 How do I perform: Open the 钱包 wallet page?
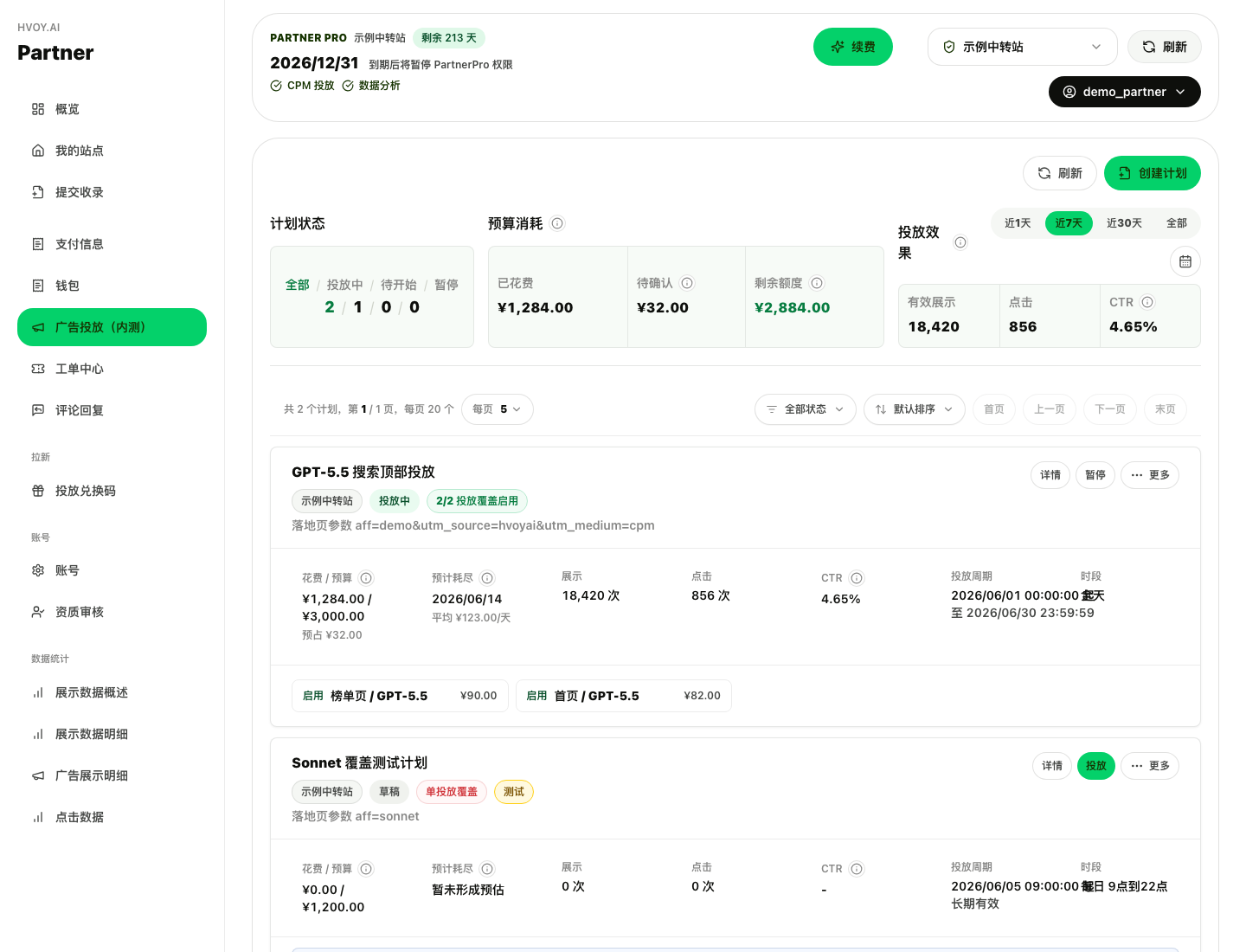coord(112,286)
